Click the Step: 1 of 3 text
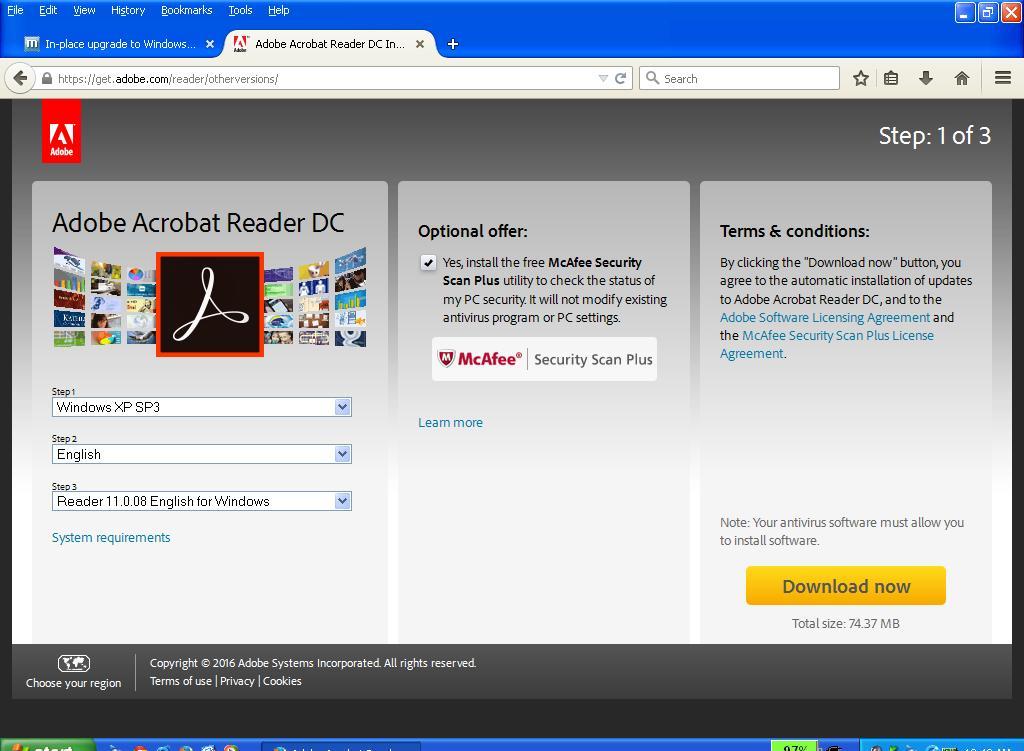The image size is (1024, 751). 935,136
